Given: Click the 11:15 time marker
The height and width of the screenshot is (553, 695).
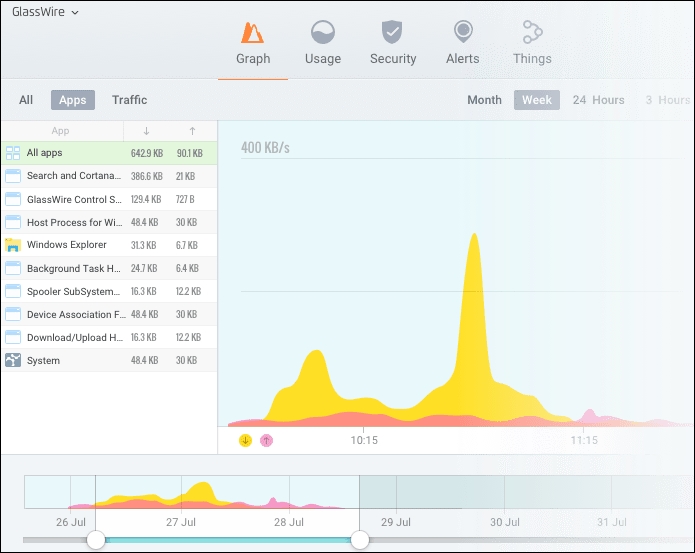Looking at the screenshot, I should click(584, 440).
